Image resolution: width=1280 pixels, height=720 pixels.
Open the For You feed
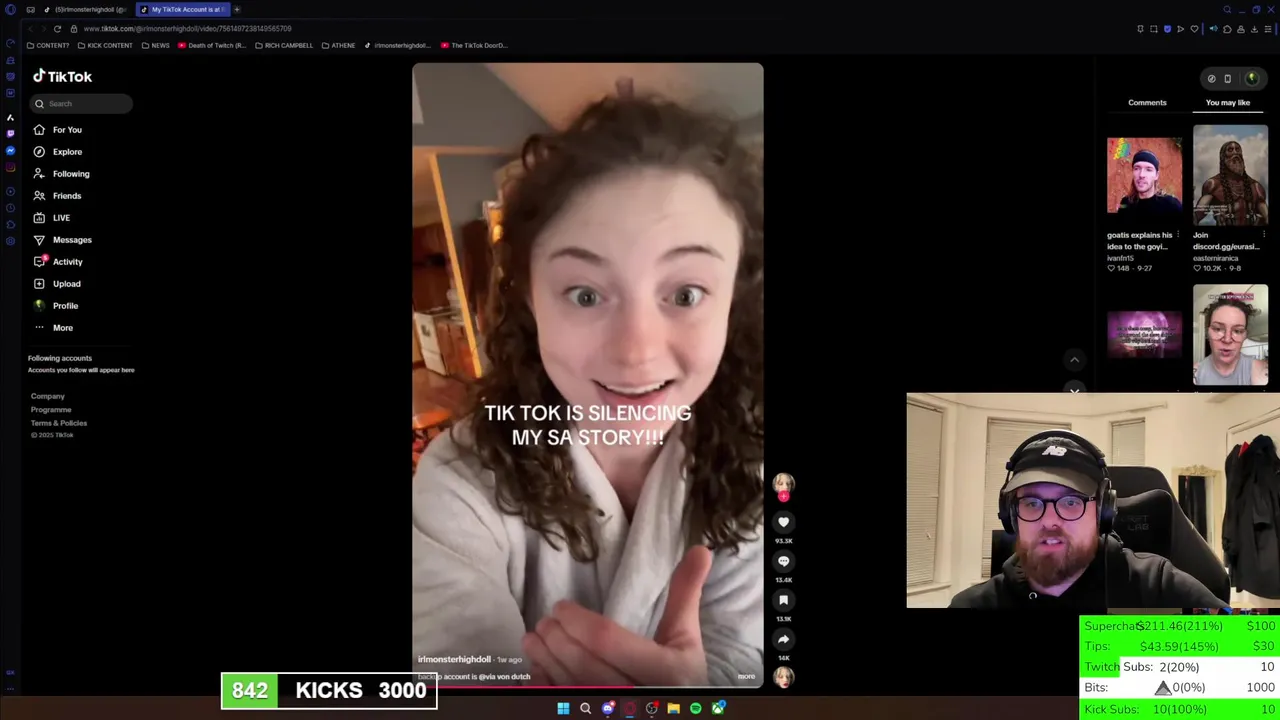coord(57,130)
